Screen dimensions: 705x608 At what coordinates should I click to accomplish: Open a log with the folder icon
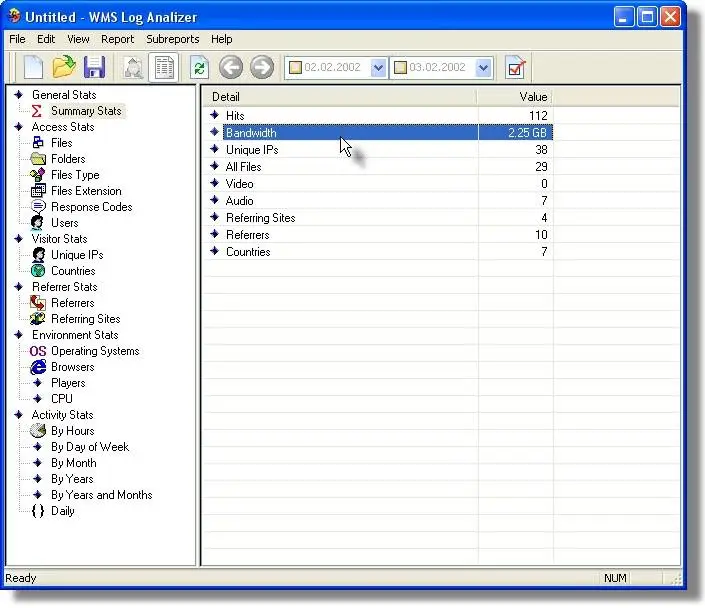[64, 67]
